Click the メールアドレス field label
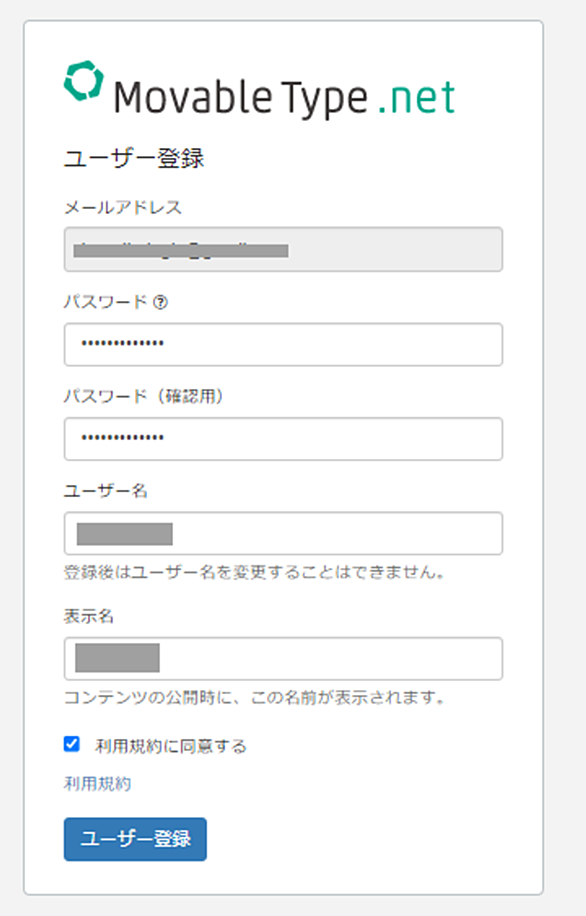Screen dimensions: 586x916 click(x=123, y=207)
